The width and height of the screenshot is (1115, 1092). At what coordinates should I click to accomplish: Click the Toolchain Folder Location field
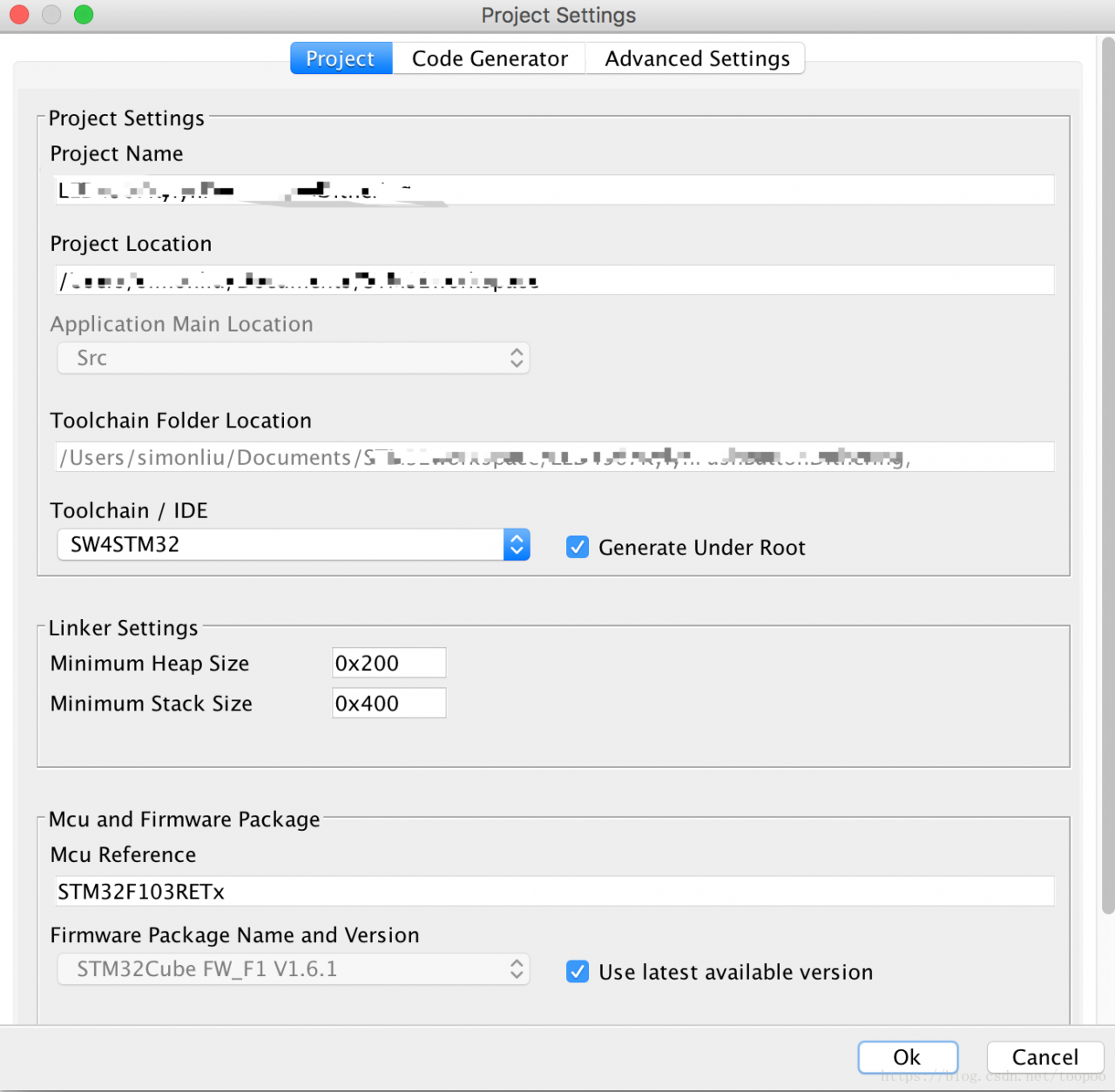555,457
